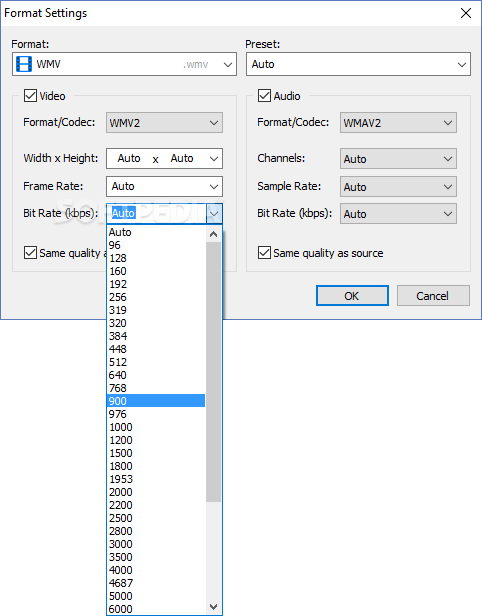Uncheck the Video checkbox
The height and width of the screenshot is (616, 482).
pyautogui.click(x=31, y=96)
